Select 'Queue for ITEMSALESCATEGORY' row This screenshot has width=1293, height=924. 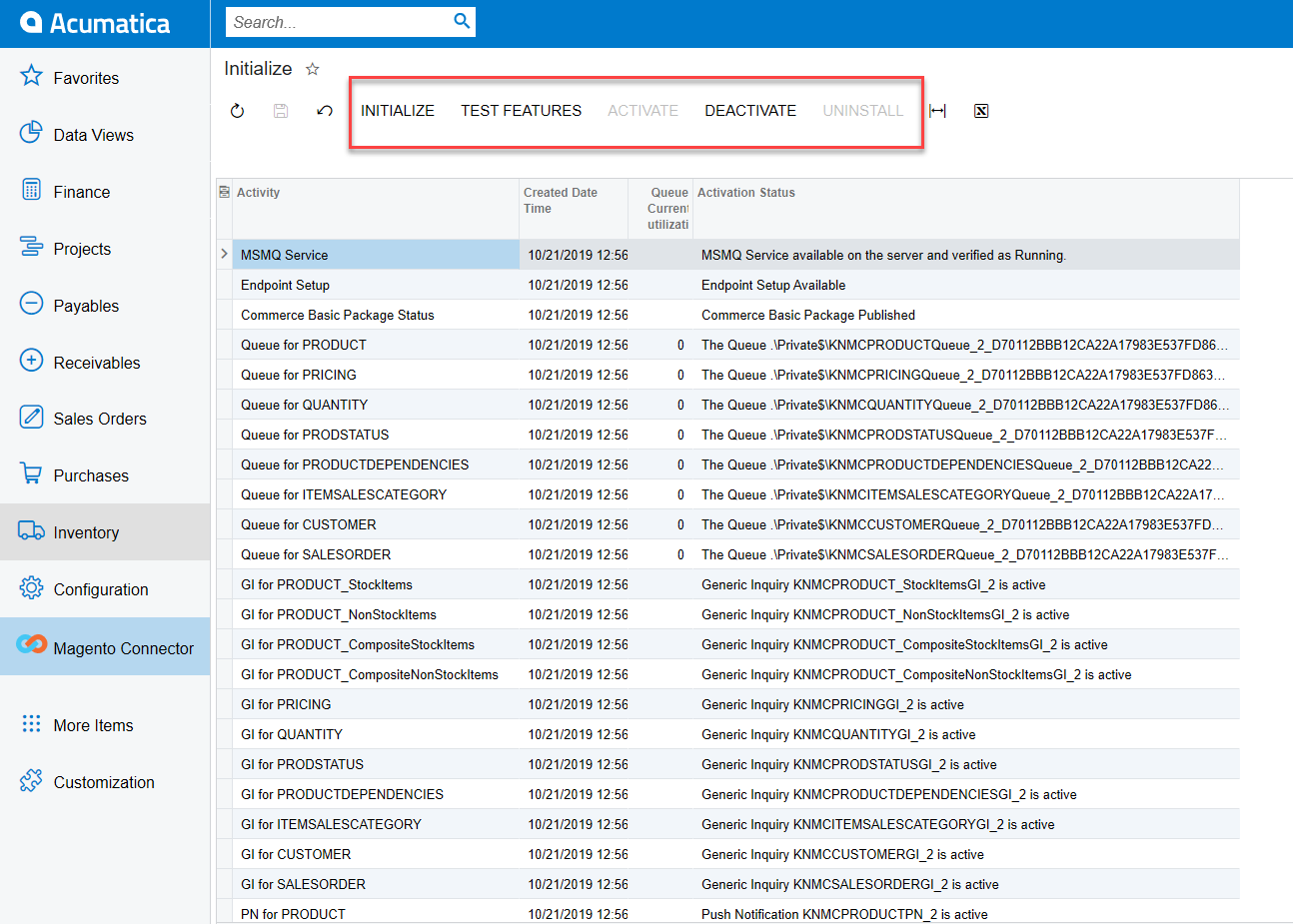tap(728, 494)
